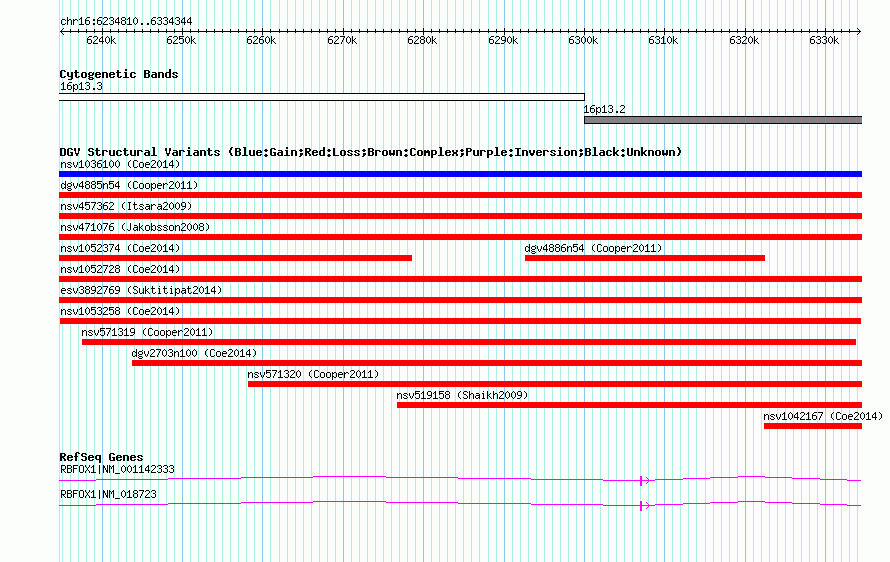
Task: Click the red bar of nsv1052374
Action: pos(236,258)
